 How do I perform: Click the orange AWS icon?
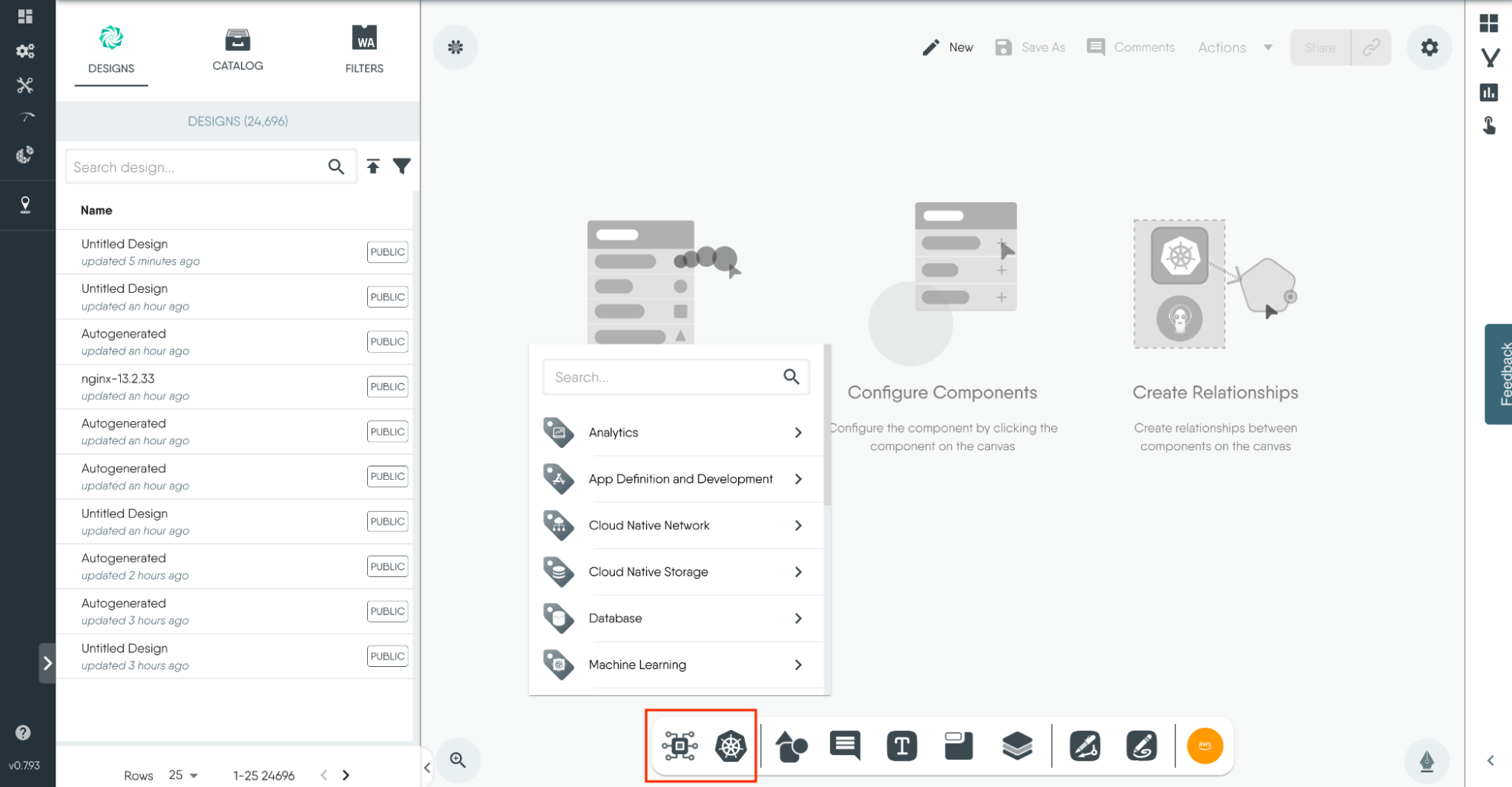click(x=1204, y=746)
